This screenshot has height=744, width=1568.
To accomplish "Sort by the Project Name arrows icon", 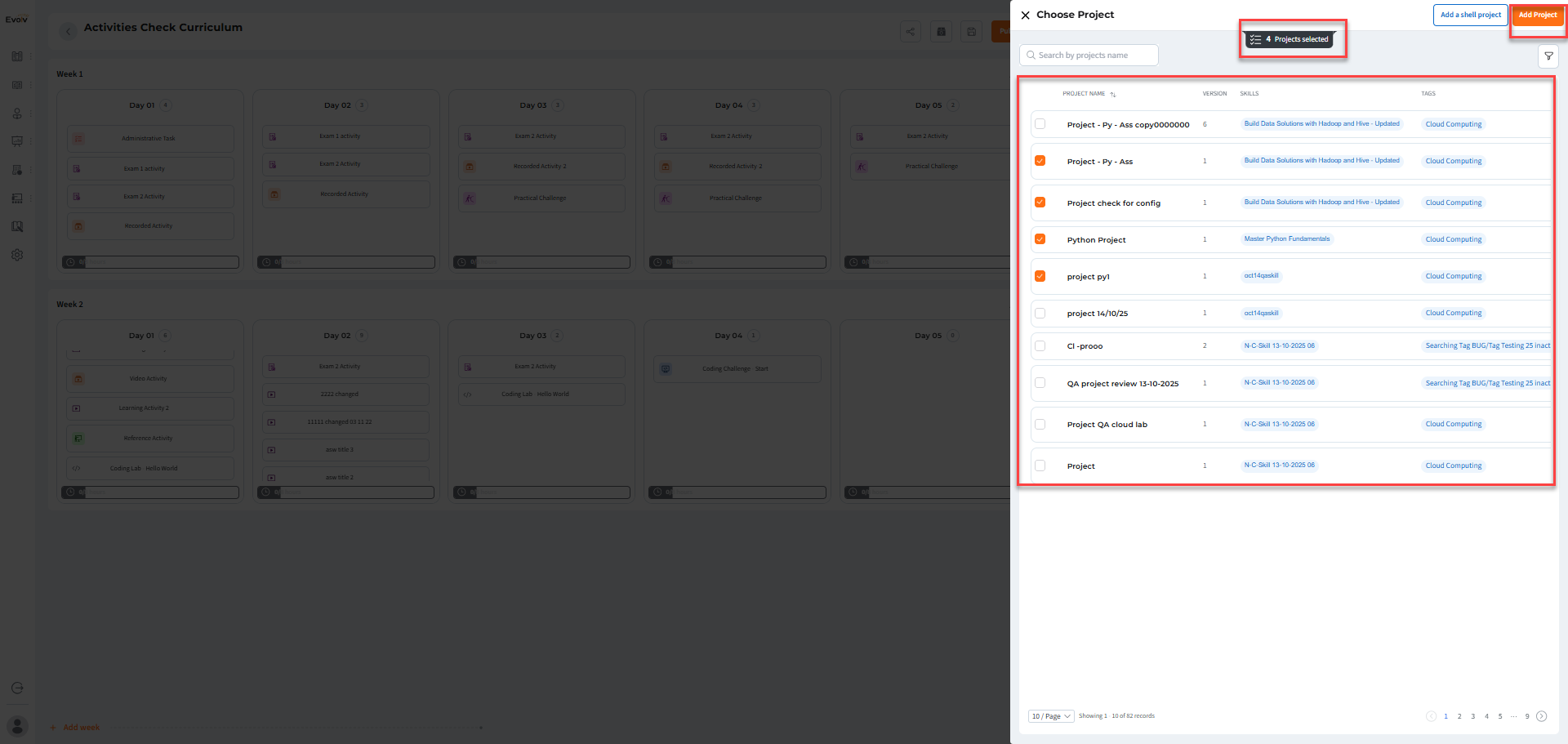I will click(1112, 94).
